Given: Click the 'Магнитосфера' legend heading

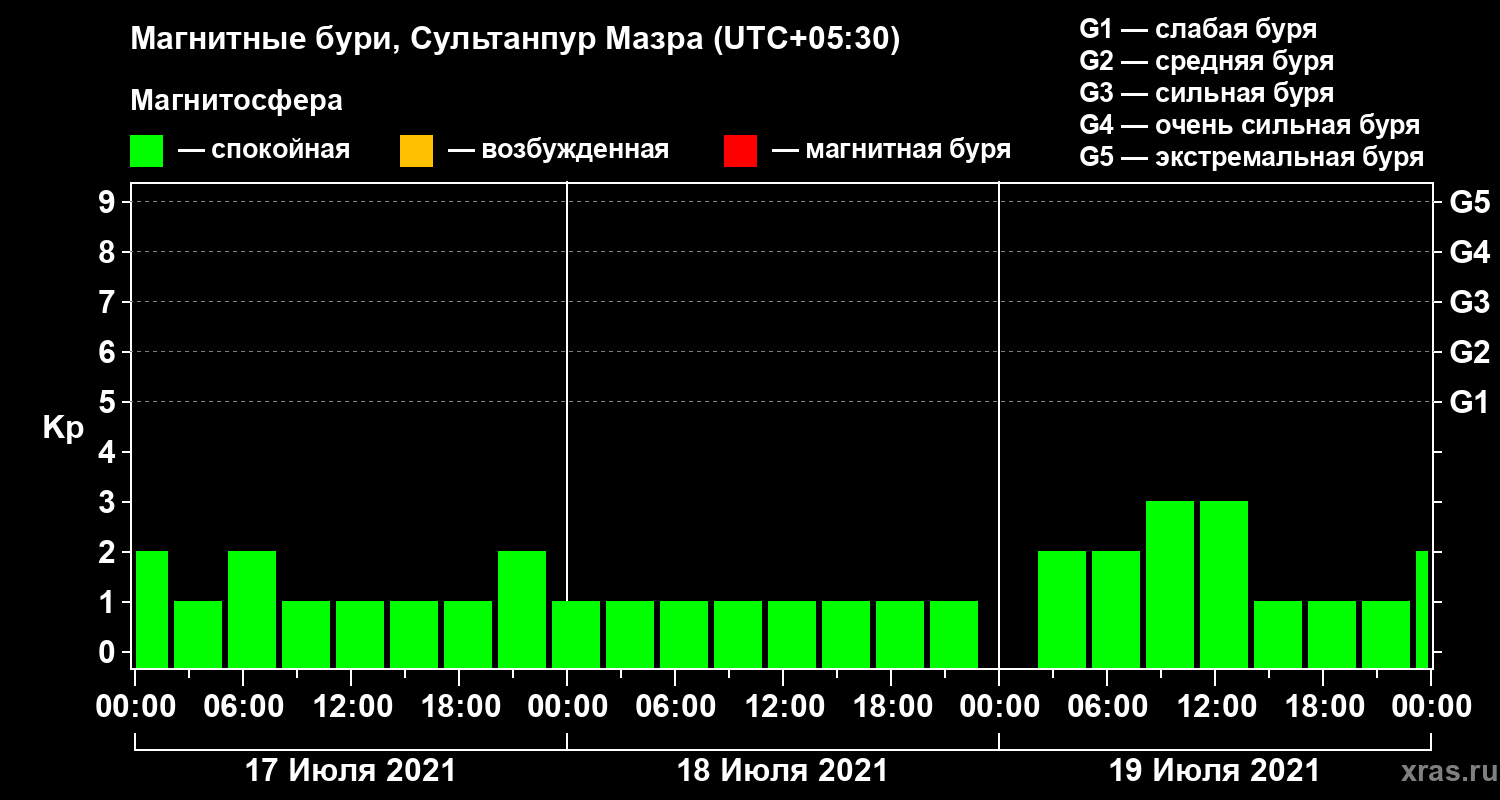Looking at the screenshot, I should point(236,101).
